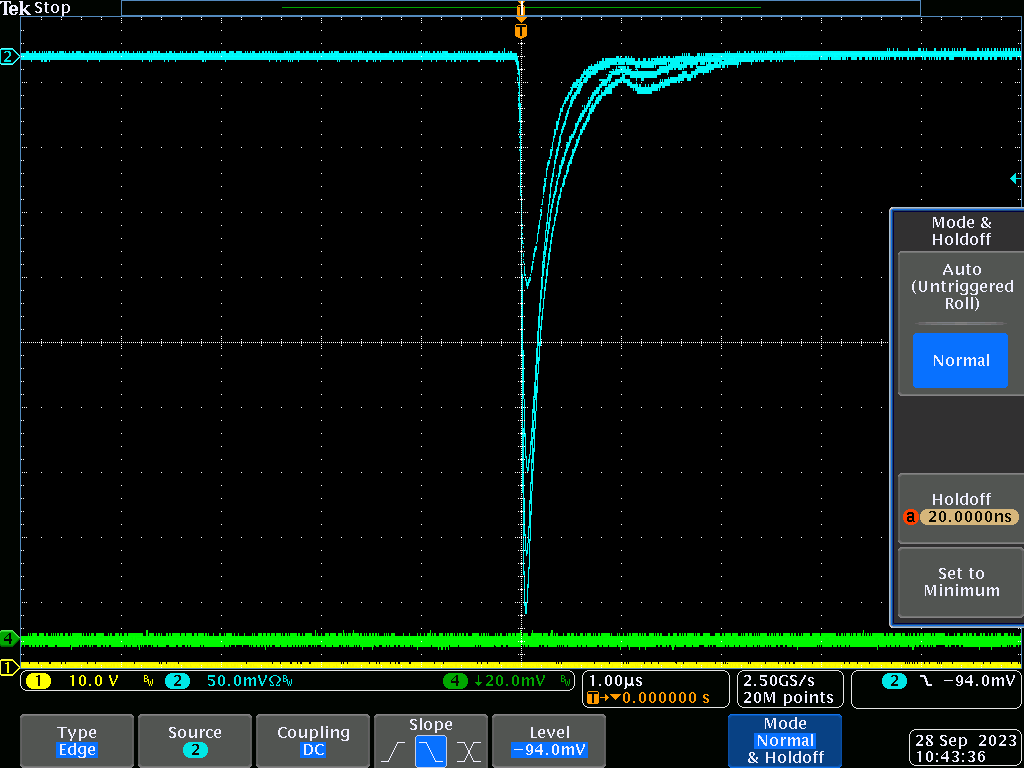This screenshot has width=1024, height=768.
Task: Select the either-edge slope icon
Action: pos(467,750)
